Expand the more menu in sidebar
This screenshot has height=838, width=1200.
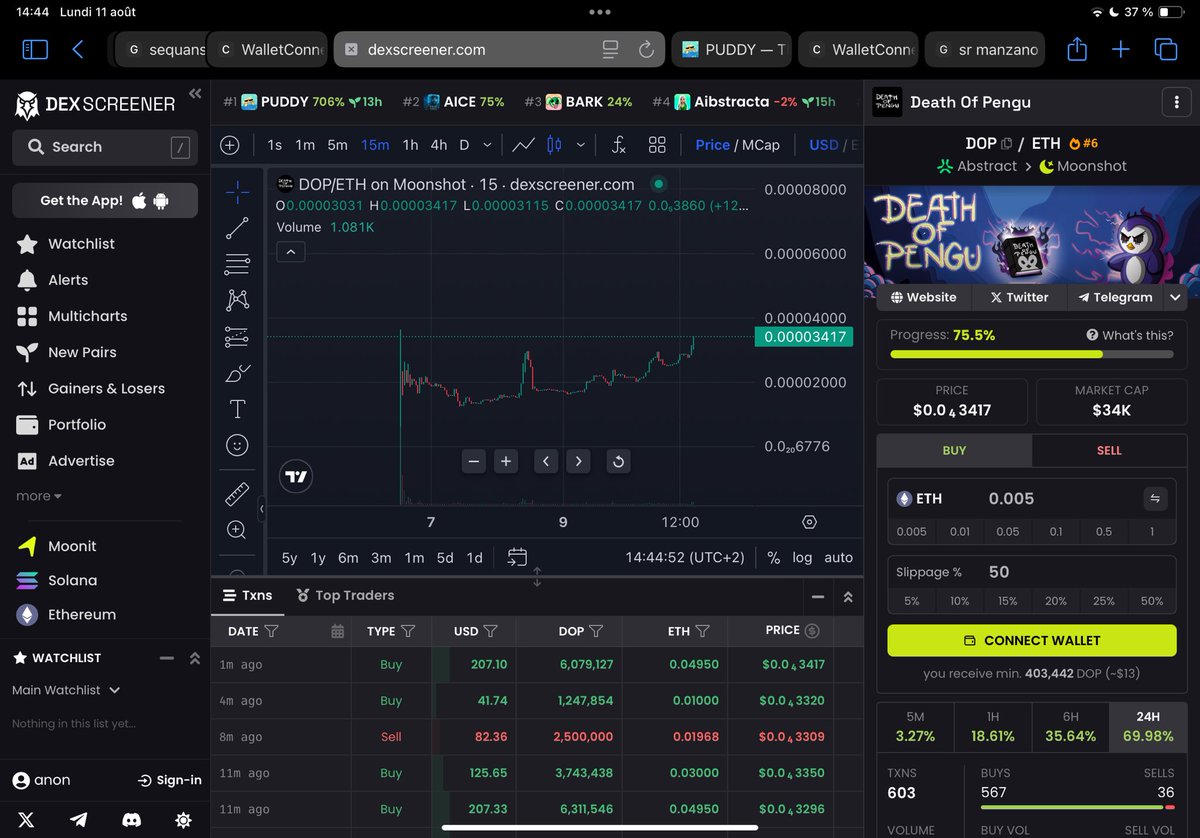[39, 496]
